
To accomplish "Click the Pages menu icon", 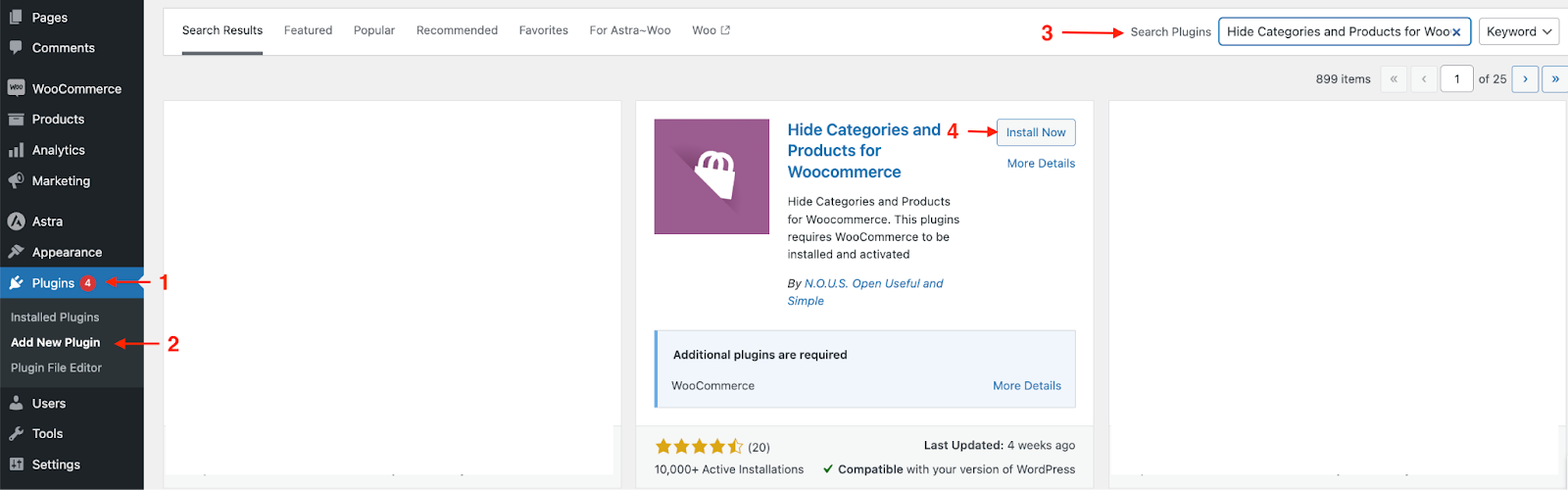I will click(16, 17).
